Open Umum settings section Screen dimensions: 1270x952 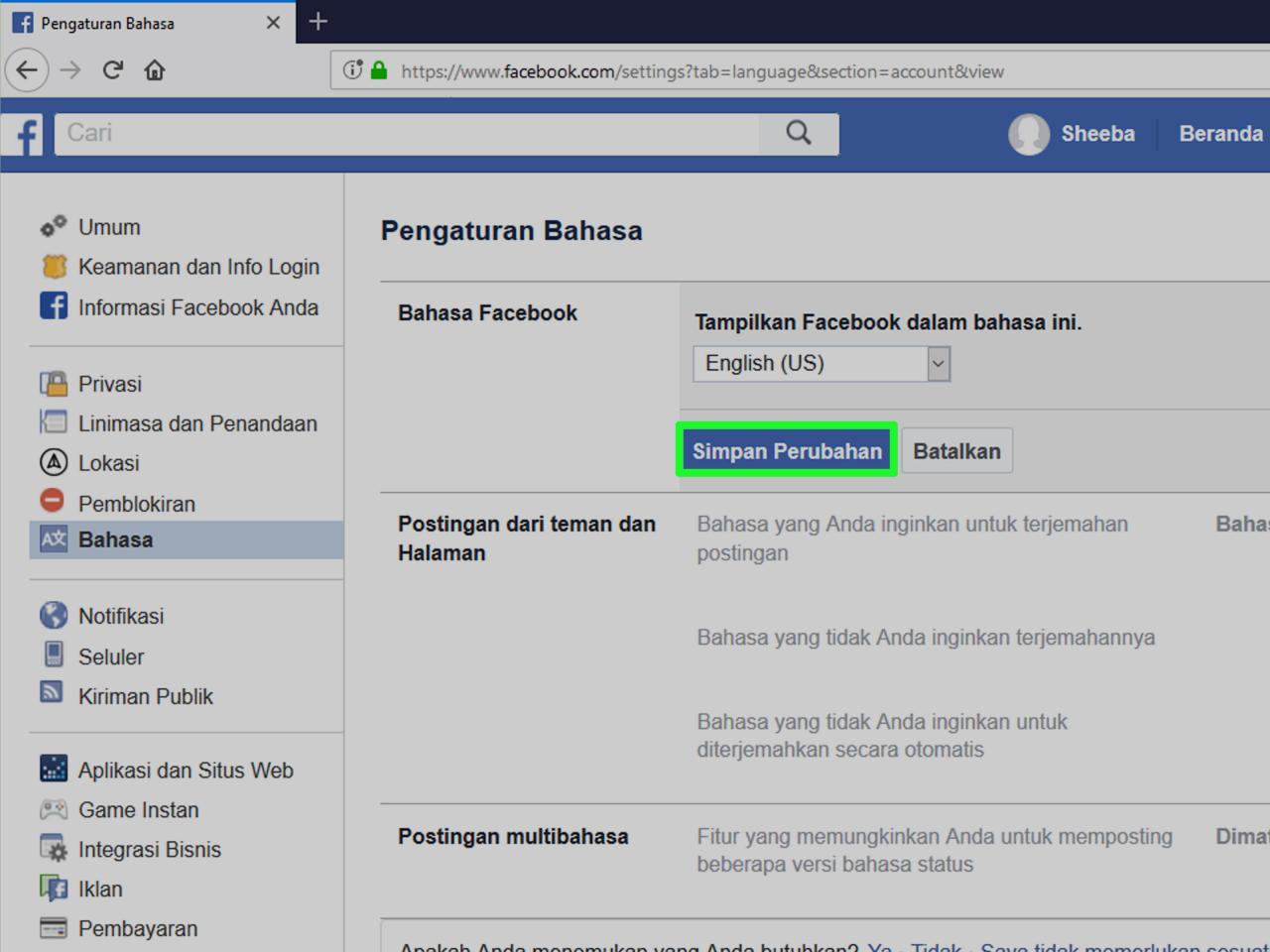click(x=109, y=227)
